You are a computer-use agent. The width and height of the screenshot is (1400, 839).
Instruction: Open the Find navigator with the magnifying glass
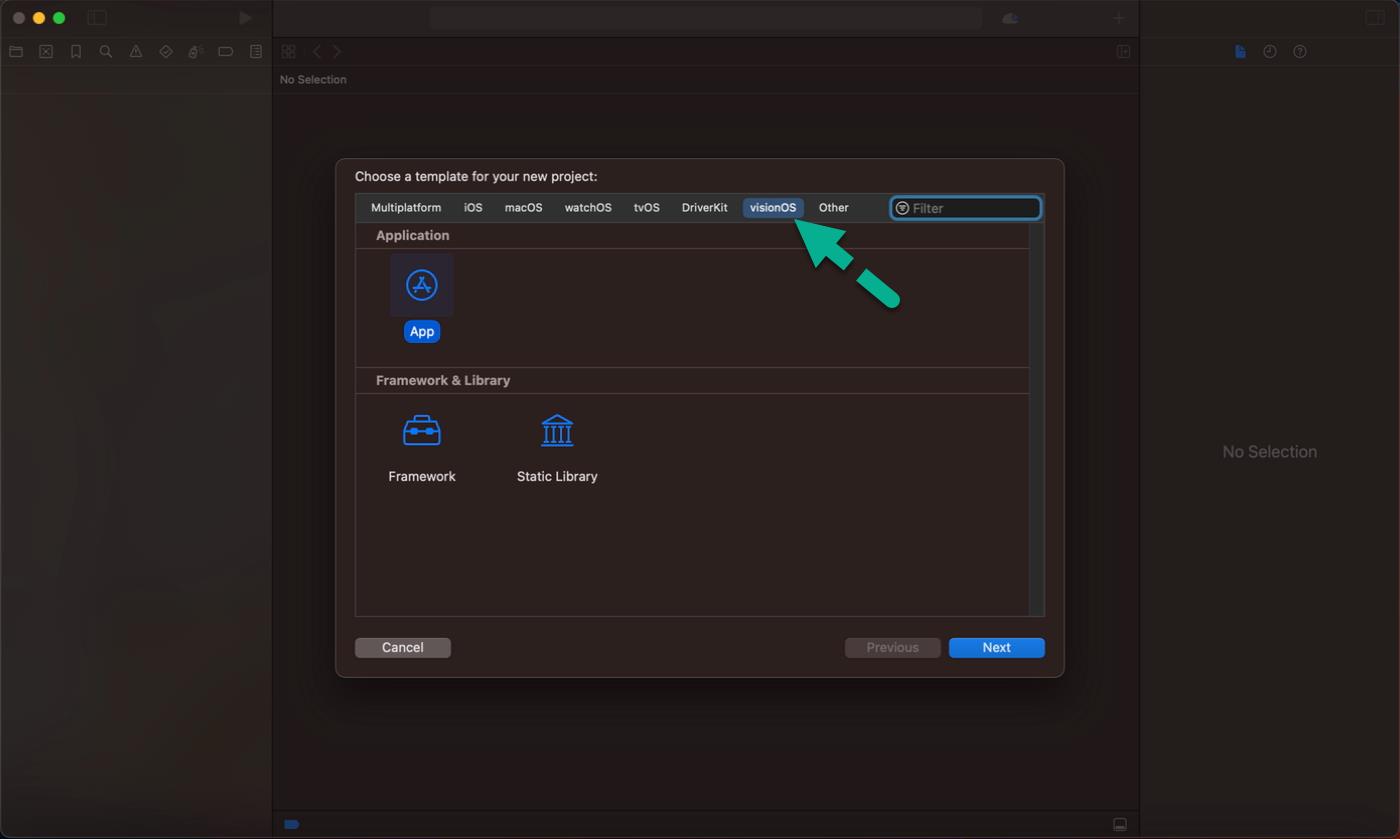click(106, 51)
